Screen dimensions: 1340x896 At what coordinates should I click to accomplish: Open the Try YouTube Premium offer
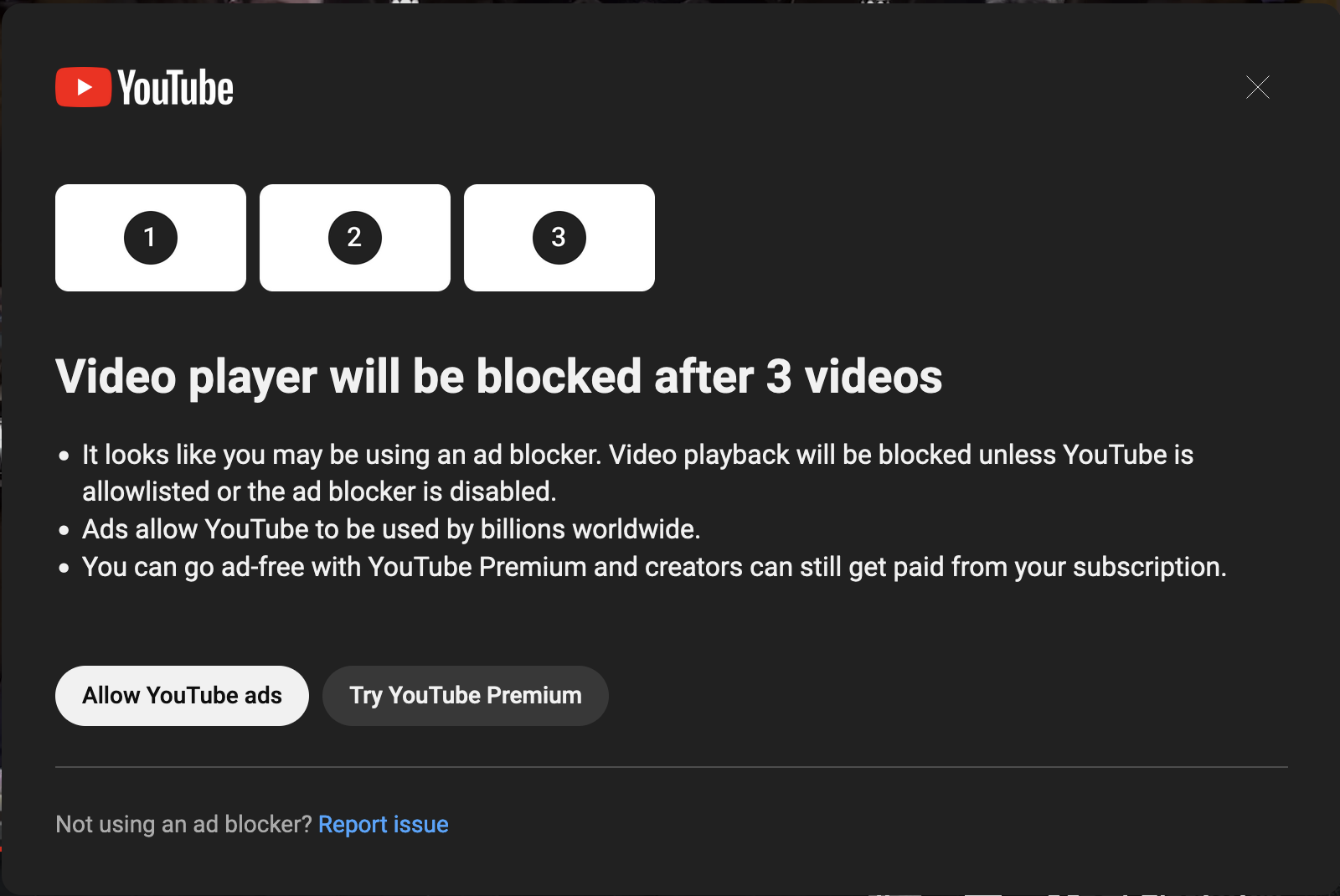pos(465,696)
